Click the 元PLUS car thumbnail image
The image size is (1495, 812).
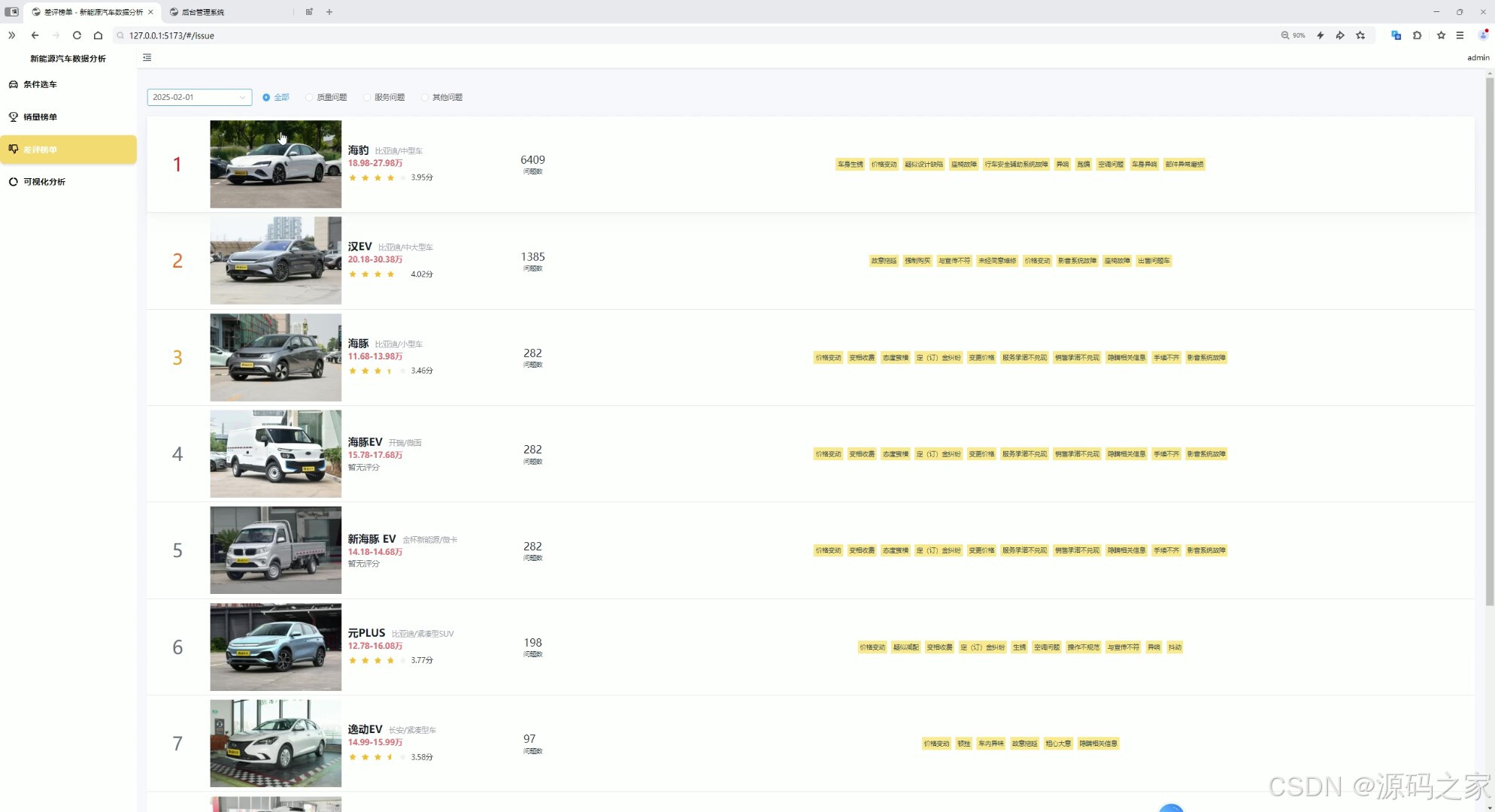(x=275, y=647)
